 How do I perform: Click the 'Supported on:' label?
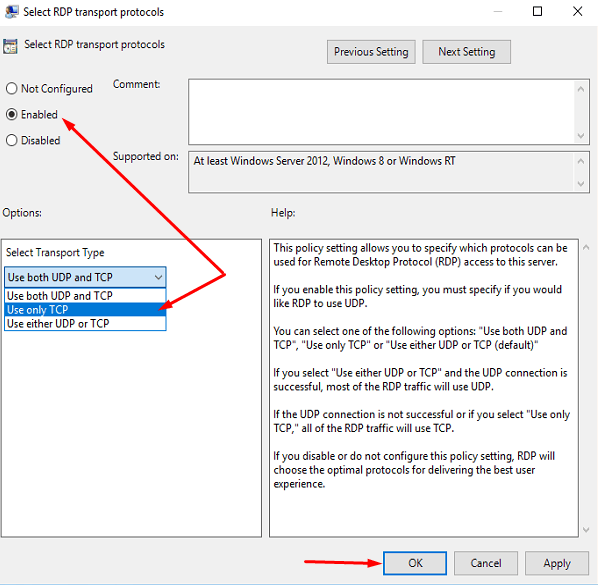click(146, 156)
